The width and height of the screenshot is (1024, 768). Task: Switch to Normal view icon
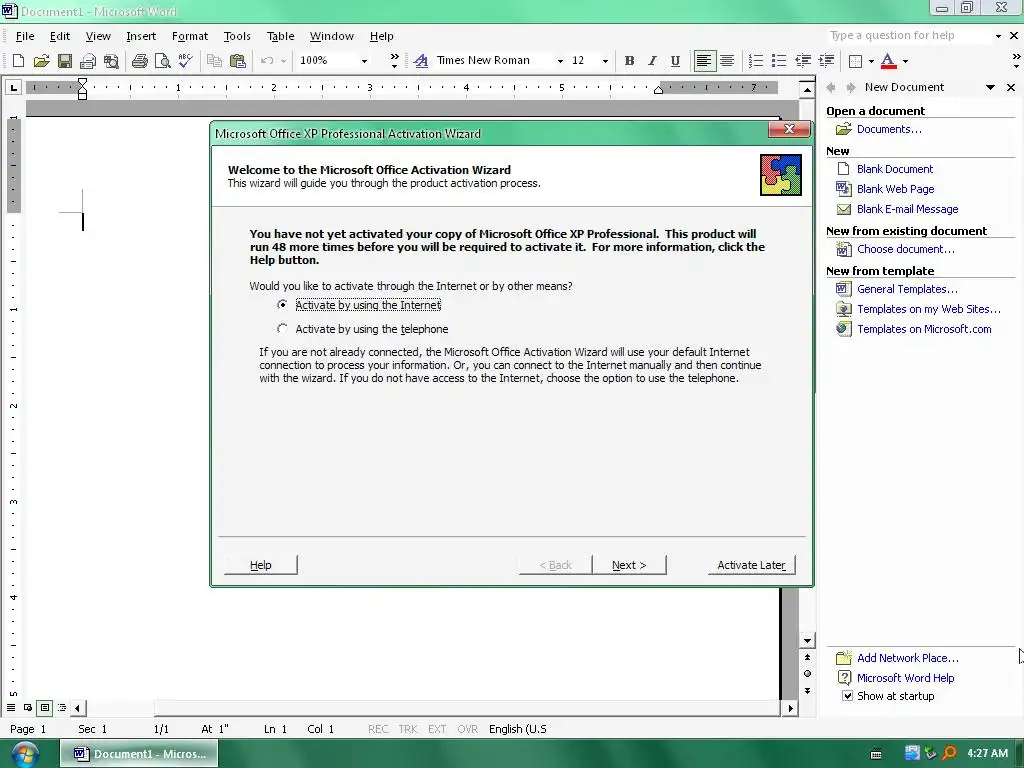pos(11,707)
